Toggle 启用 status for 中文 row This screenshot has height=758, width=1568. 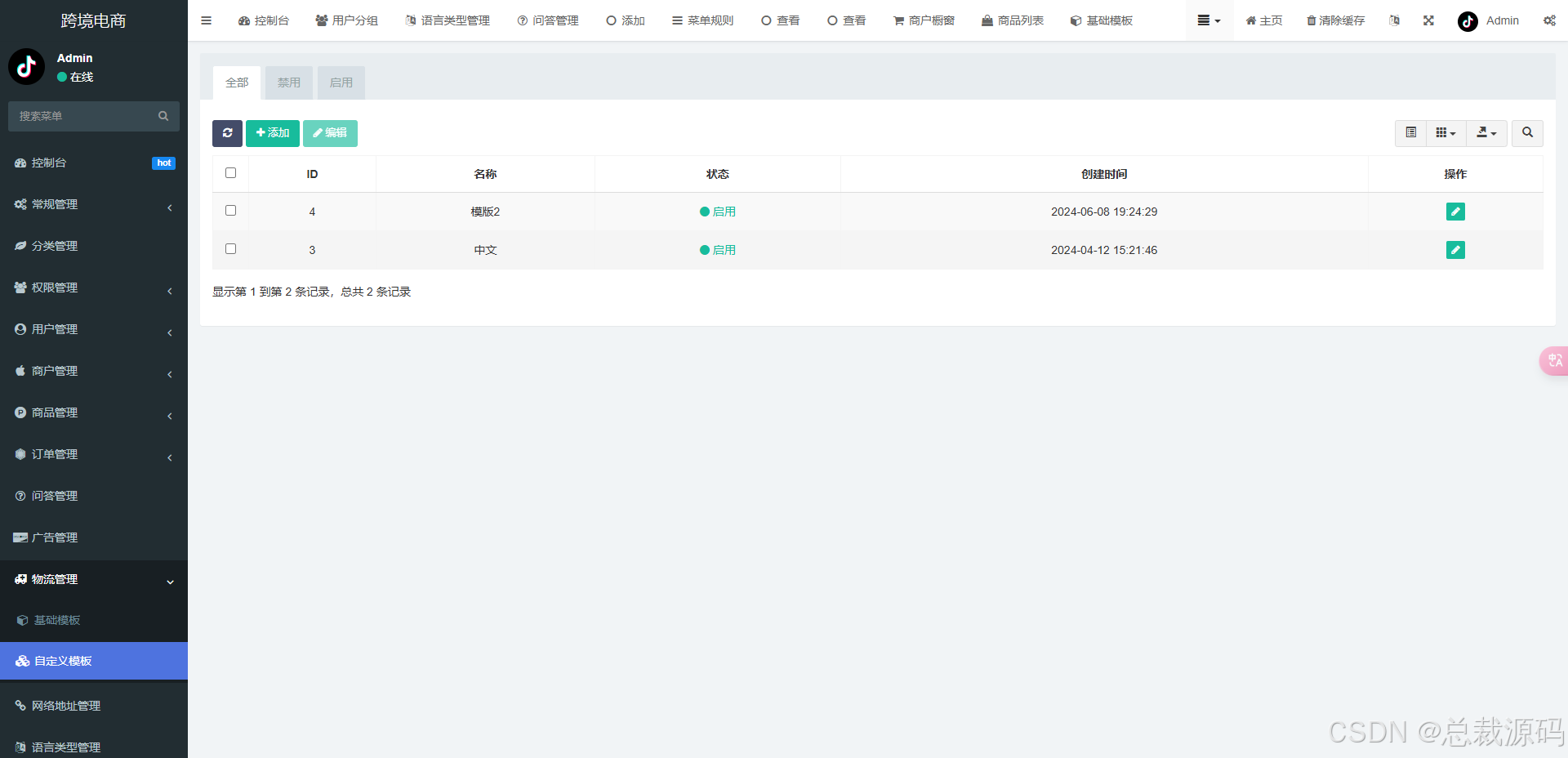pos(718,250)
